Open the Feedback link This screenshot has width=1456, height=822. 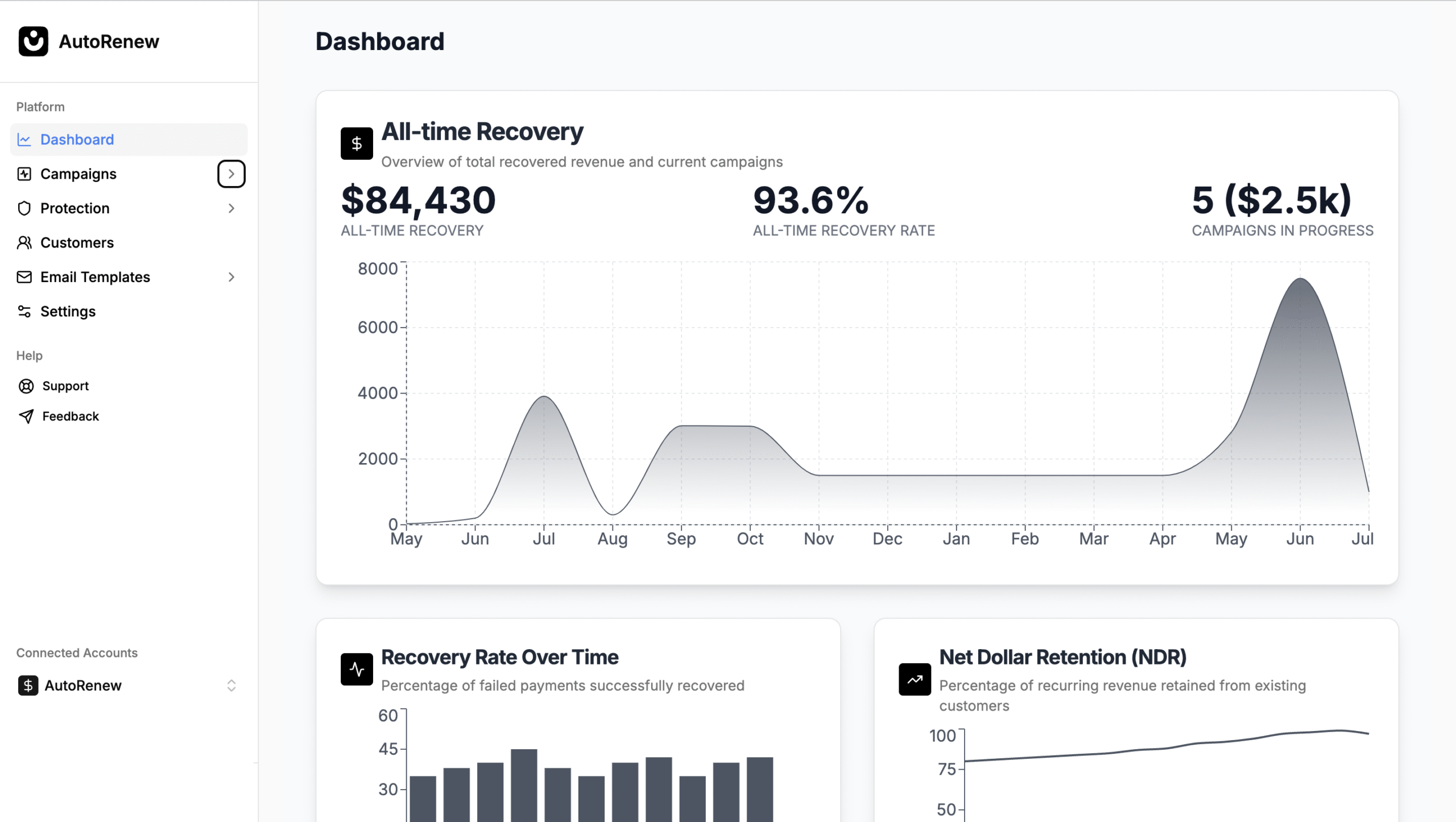71,416
